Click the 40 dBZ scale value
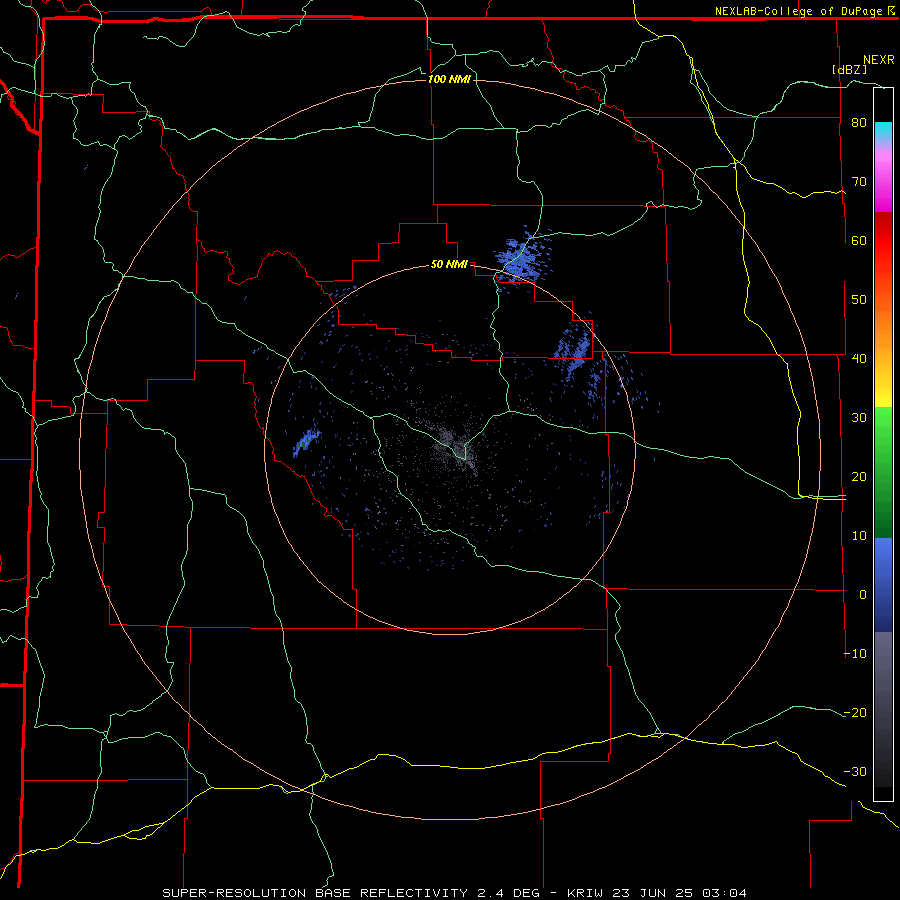 click(859, 359)
